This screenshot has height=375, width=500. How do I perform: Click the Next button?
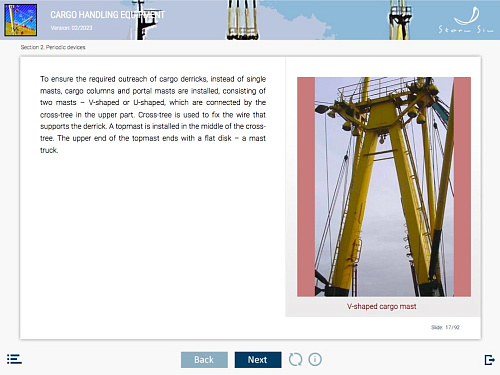(258, 360)
